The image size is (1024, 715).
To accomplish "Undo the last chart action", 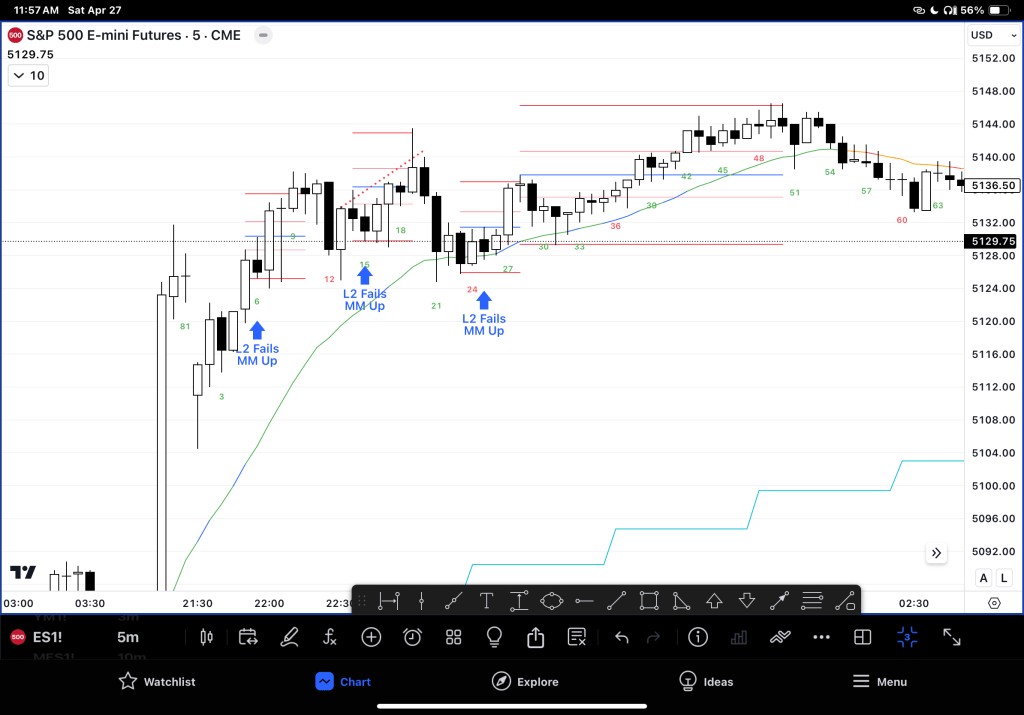I will point(621,637).
